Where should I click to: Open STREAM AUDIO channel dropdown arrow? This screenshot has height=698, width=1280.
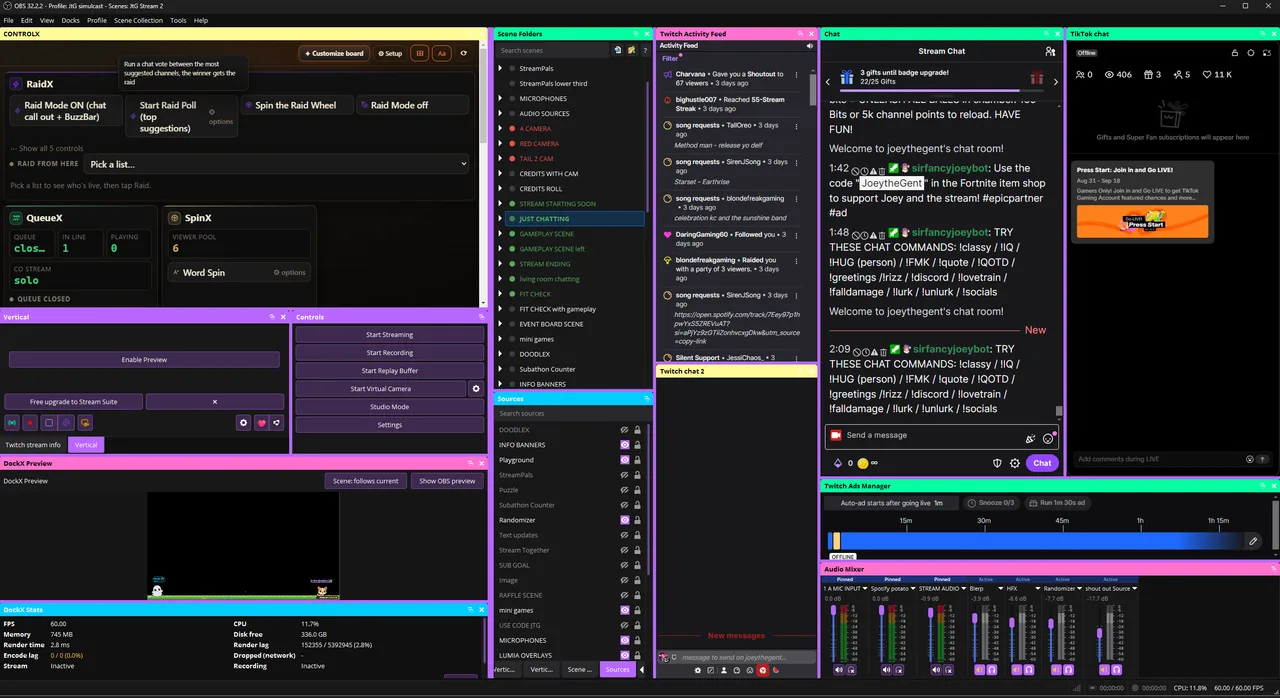click(964, 589)
